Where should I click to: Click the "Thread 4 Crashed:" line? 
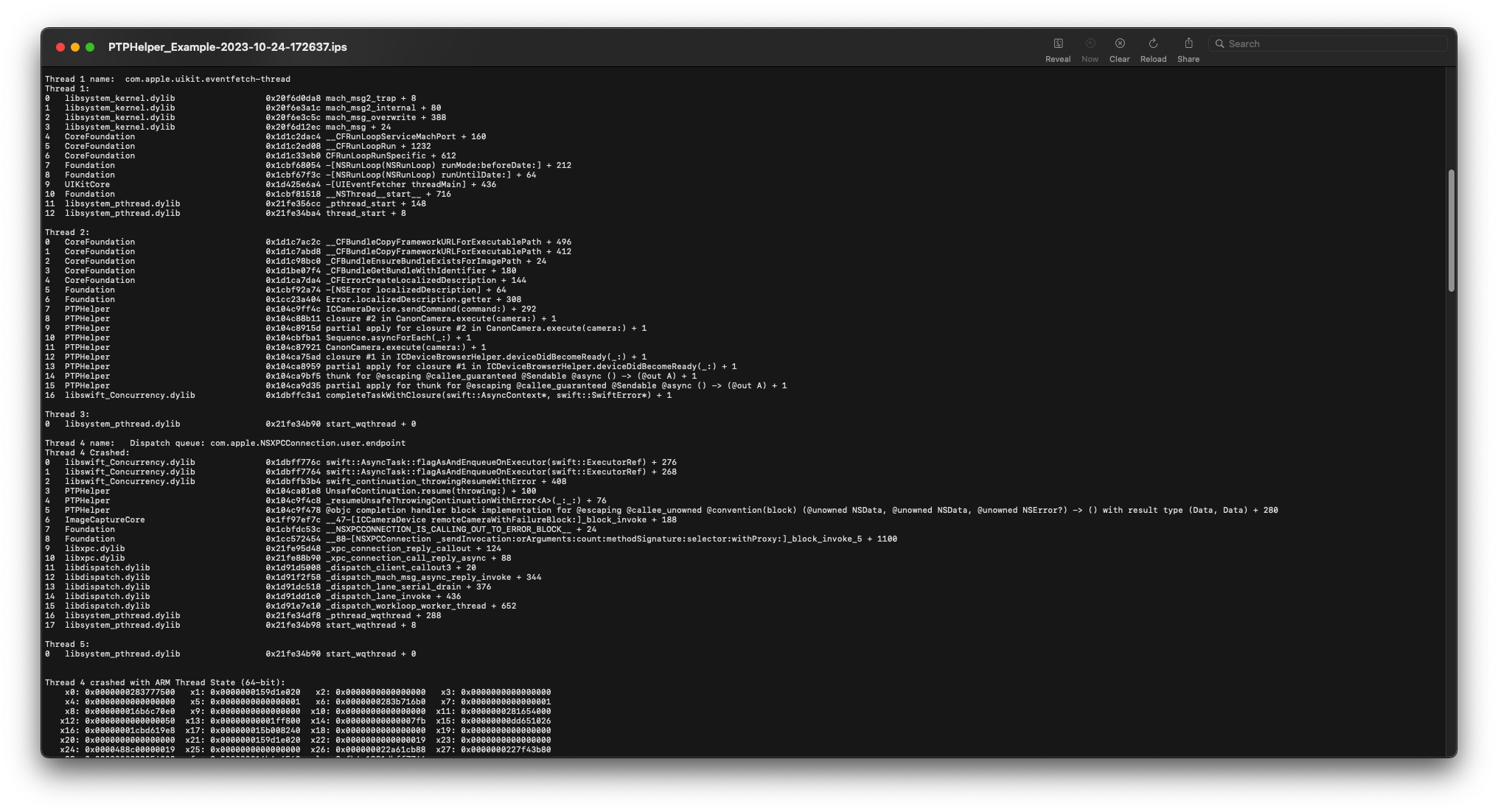point(87,452)
